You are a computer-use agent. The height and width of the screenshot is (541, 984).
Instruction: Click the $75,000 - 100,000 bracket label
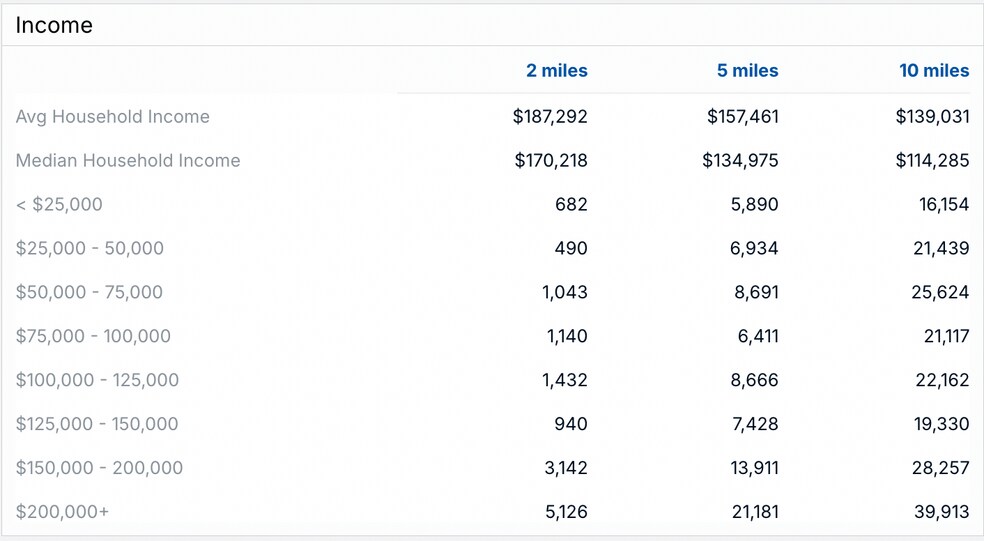93,336
